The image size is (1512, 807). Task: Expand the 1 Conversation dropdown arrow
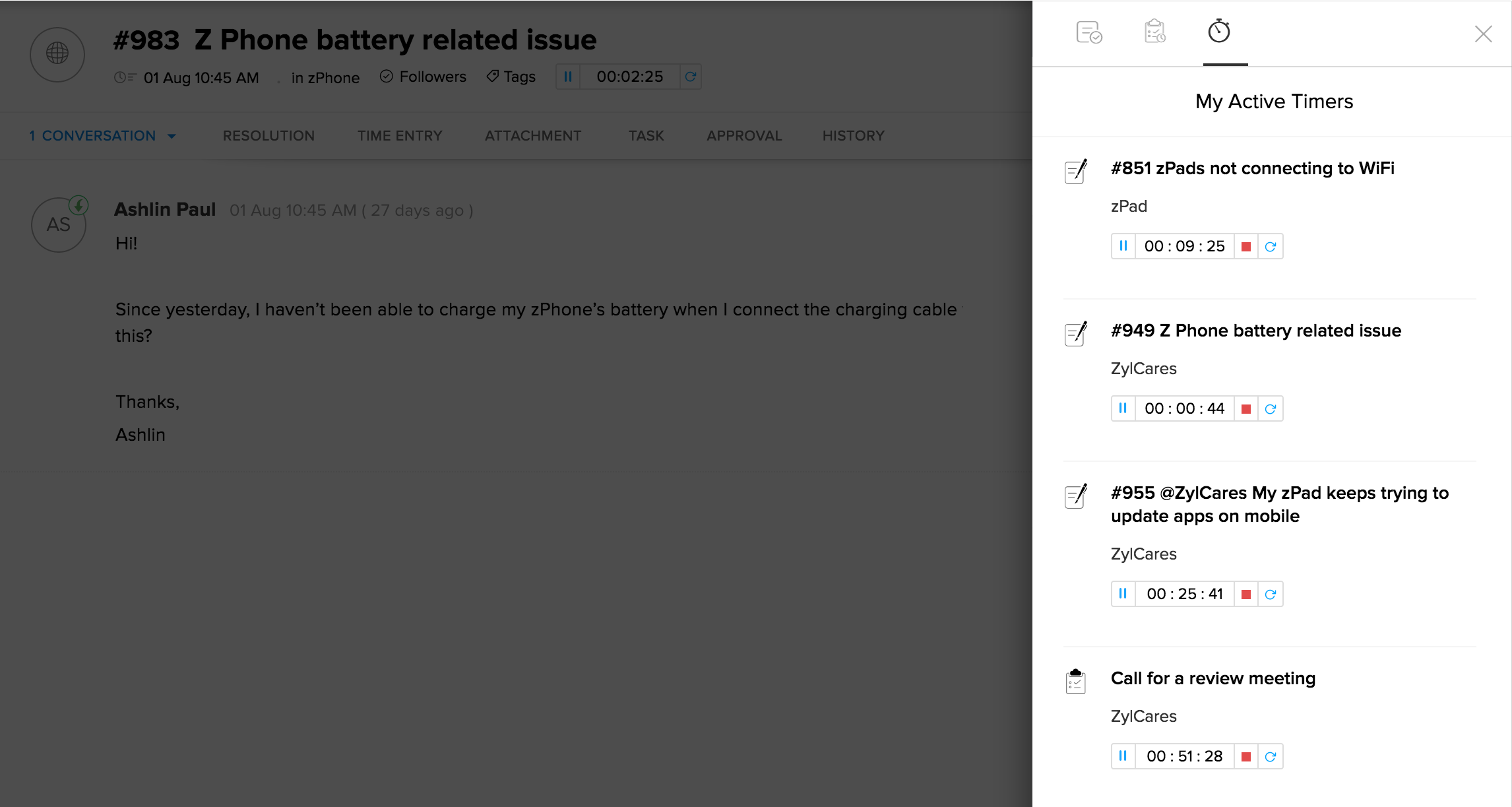pyautogui.click(x=172, y=137)
